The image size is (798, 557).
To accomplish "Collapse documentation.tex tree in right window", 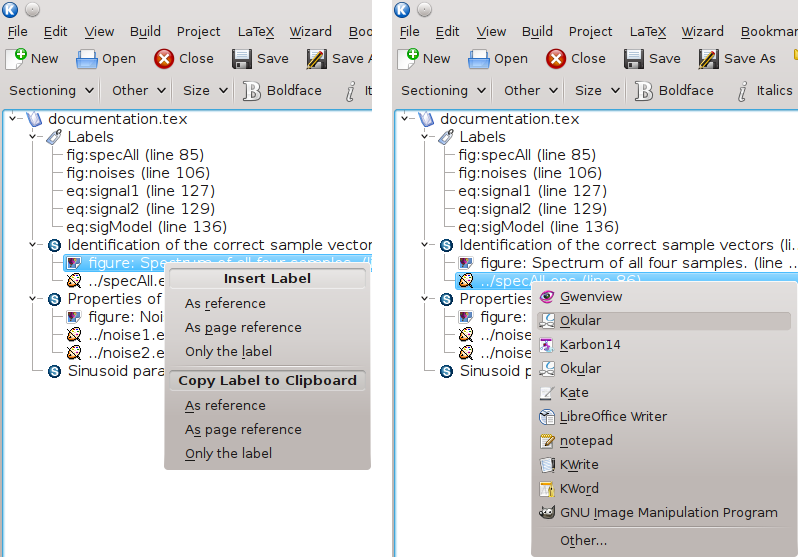I will coord(405,119).
